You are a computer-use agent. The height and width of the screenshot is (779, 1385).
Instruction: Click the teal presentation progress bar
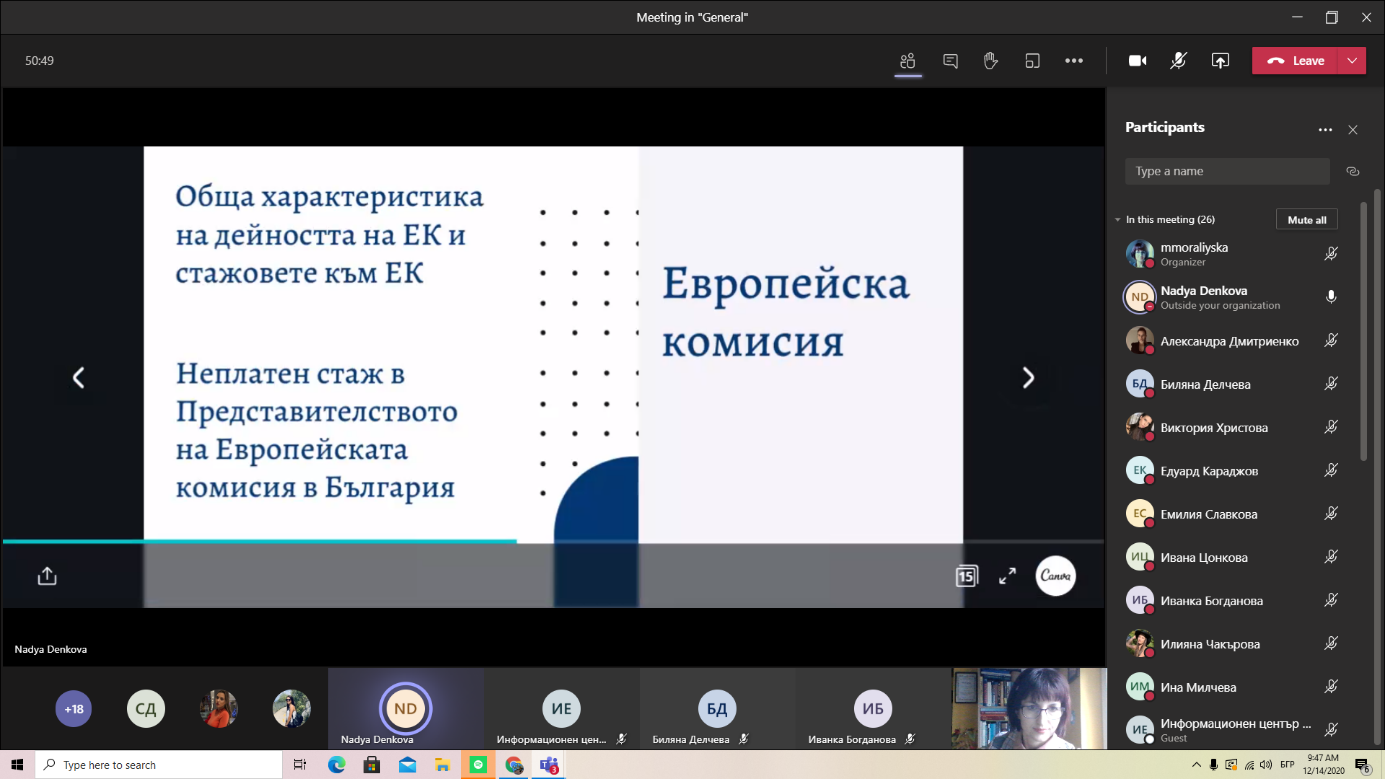point(260,541)
